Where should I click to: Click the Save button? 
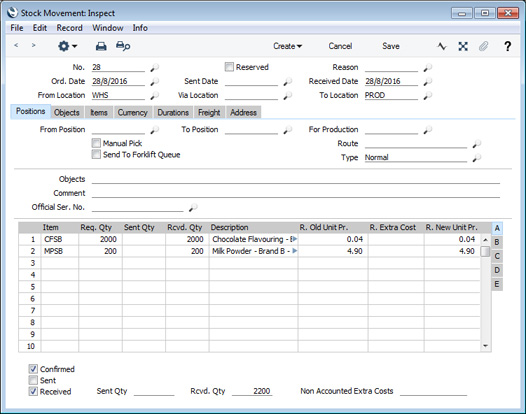tap(391, 46)
